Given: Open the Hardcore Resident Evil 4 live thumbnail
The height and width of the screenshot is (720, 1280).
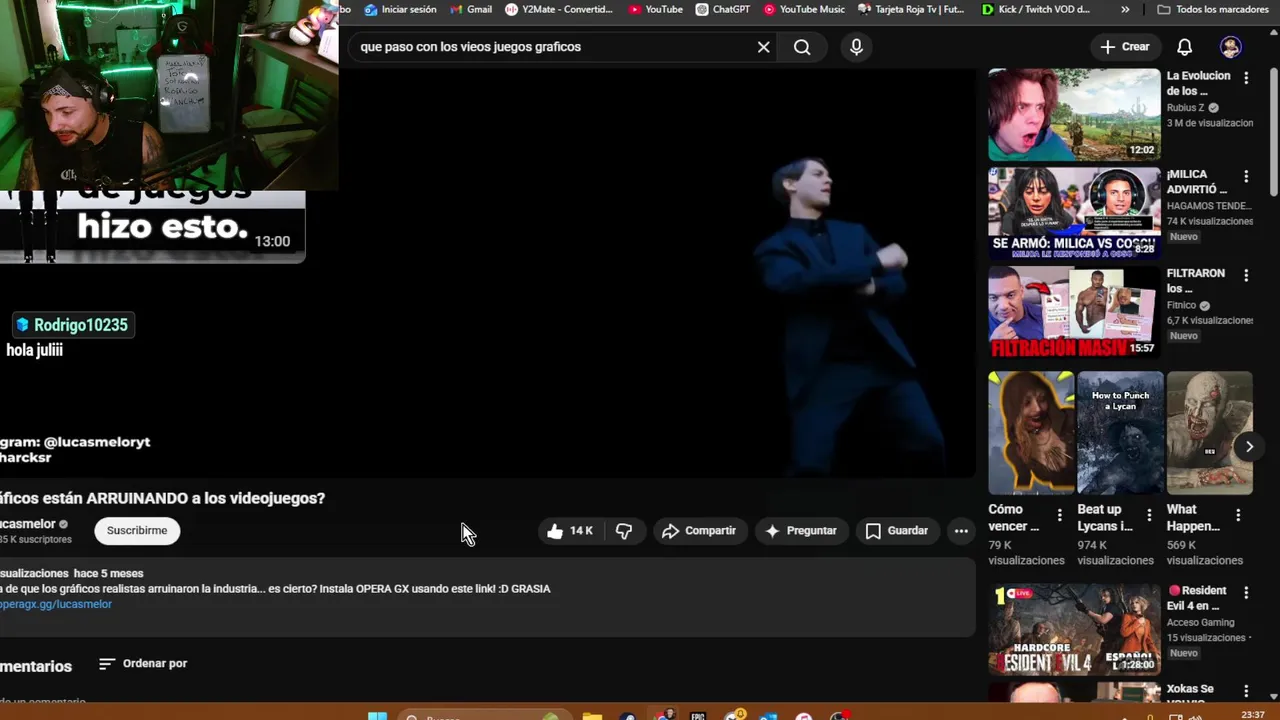Looking at the screenshot, I should 1074,629.
